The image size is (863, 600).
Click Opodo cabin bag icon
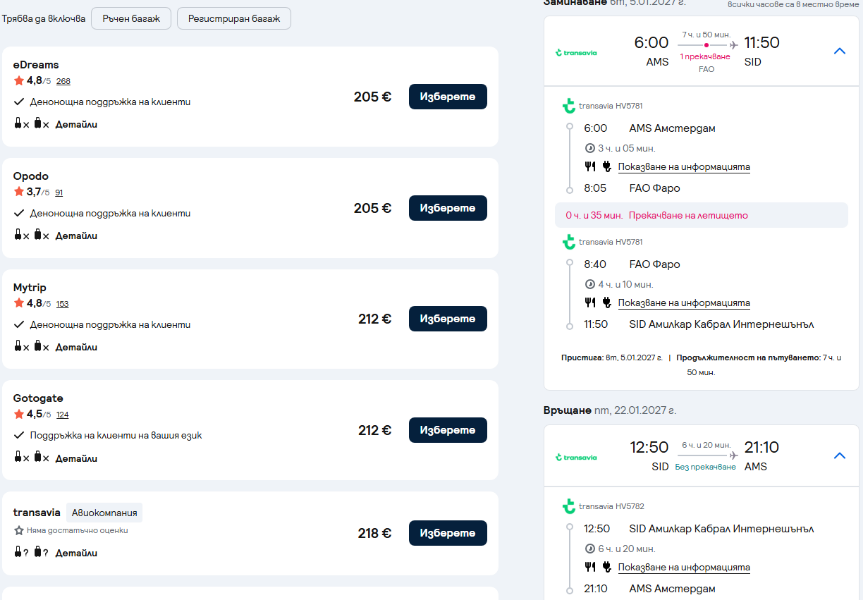click(18, 234)
